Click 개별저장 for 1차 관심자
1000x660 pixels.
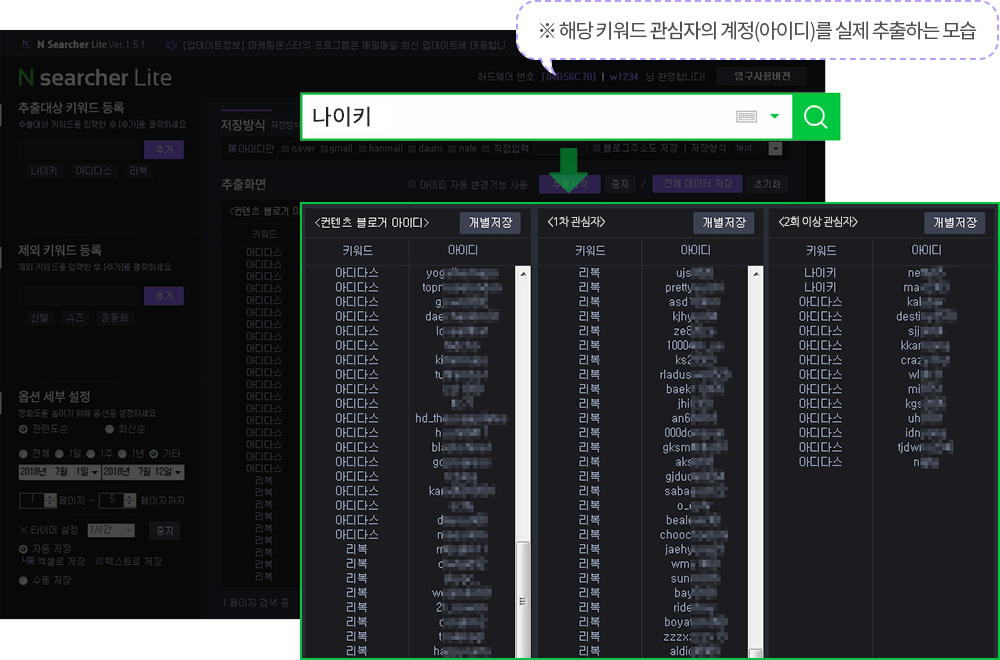click(x=723, y=223)
